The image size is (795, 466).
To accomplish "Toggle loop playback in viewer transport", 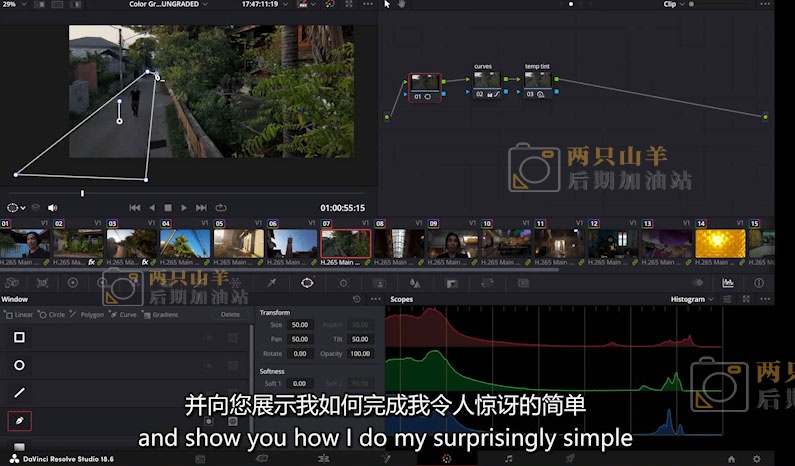I will click(221, 208).
